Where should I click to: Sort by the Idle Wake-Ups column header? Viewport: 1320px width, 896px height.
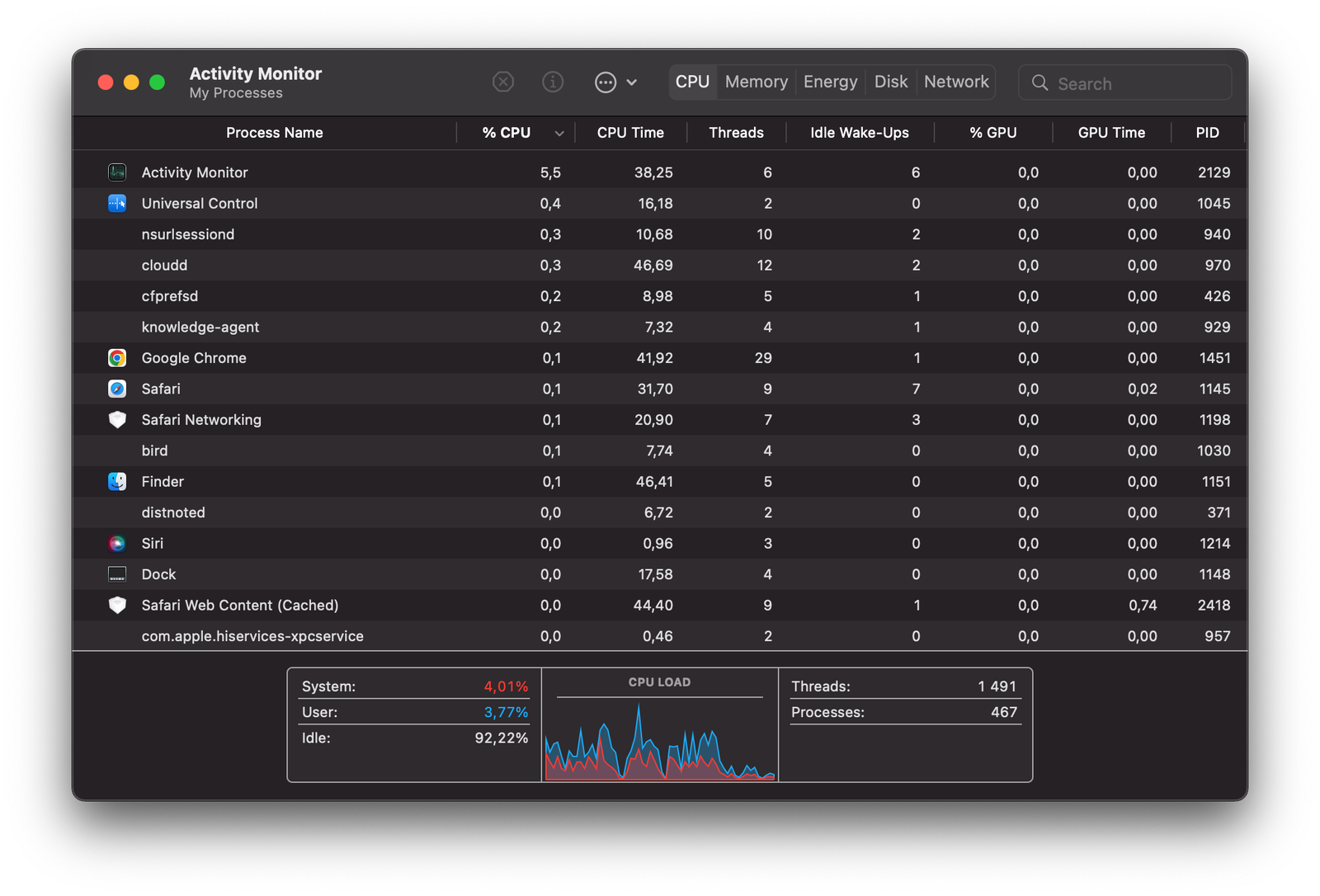click(x=860, y=133)
